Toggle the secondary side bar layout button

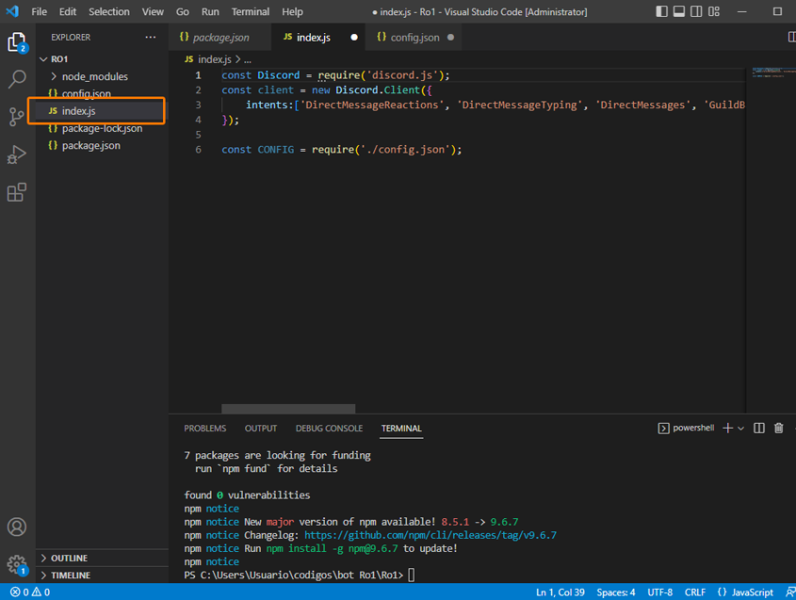pyautogui.click(x=696, y=12)
